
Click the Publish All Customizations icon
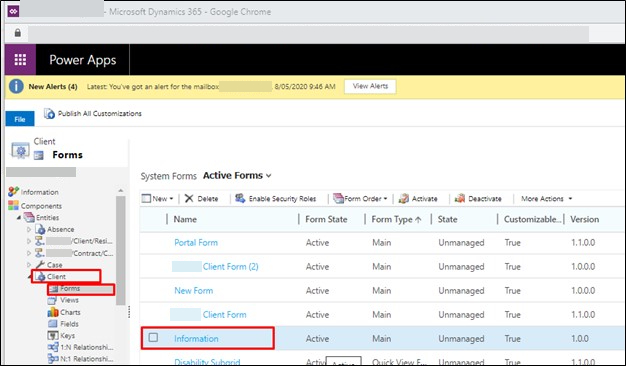click(x=49, y=114)
